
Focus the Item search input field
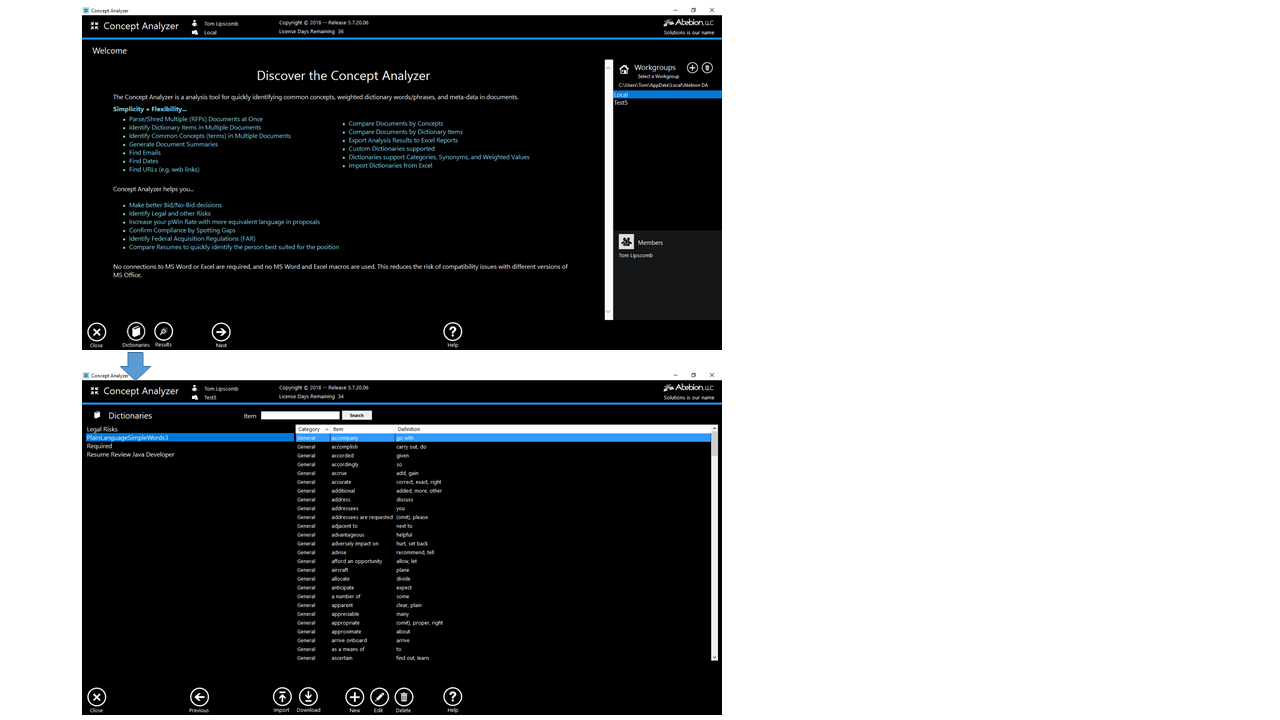click(300, 415)
